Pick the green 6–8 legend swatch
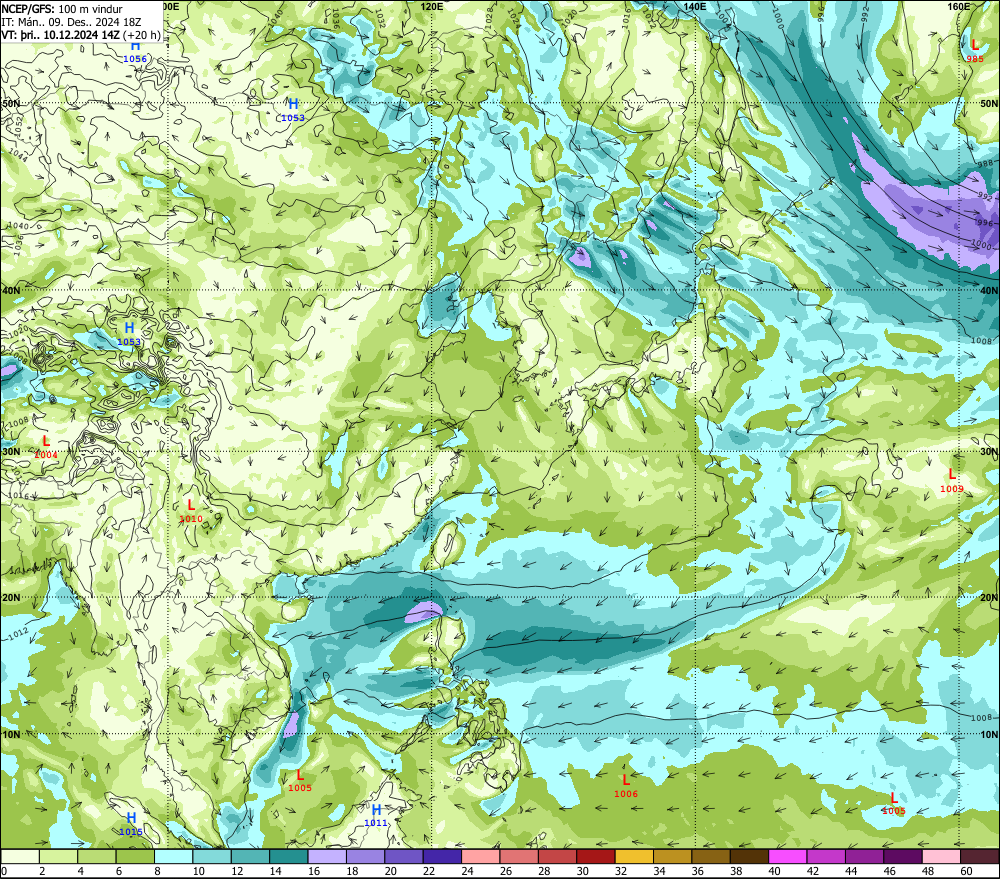1000x879 pixels. (135, 856)
